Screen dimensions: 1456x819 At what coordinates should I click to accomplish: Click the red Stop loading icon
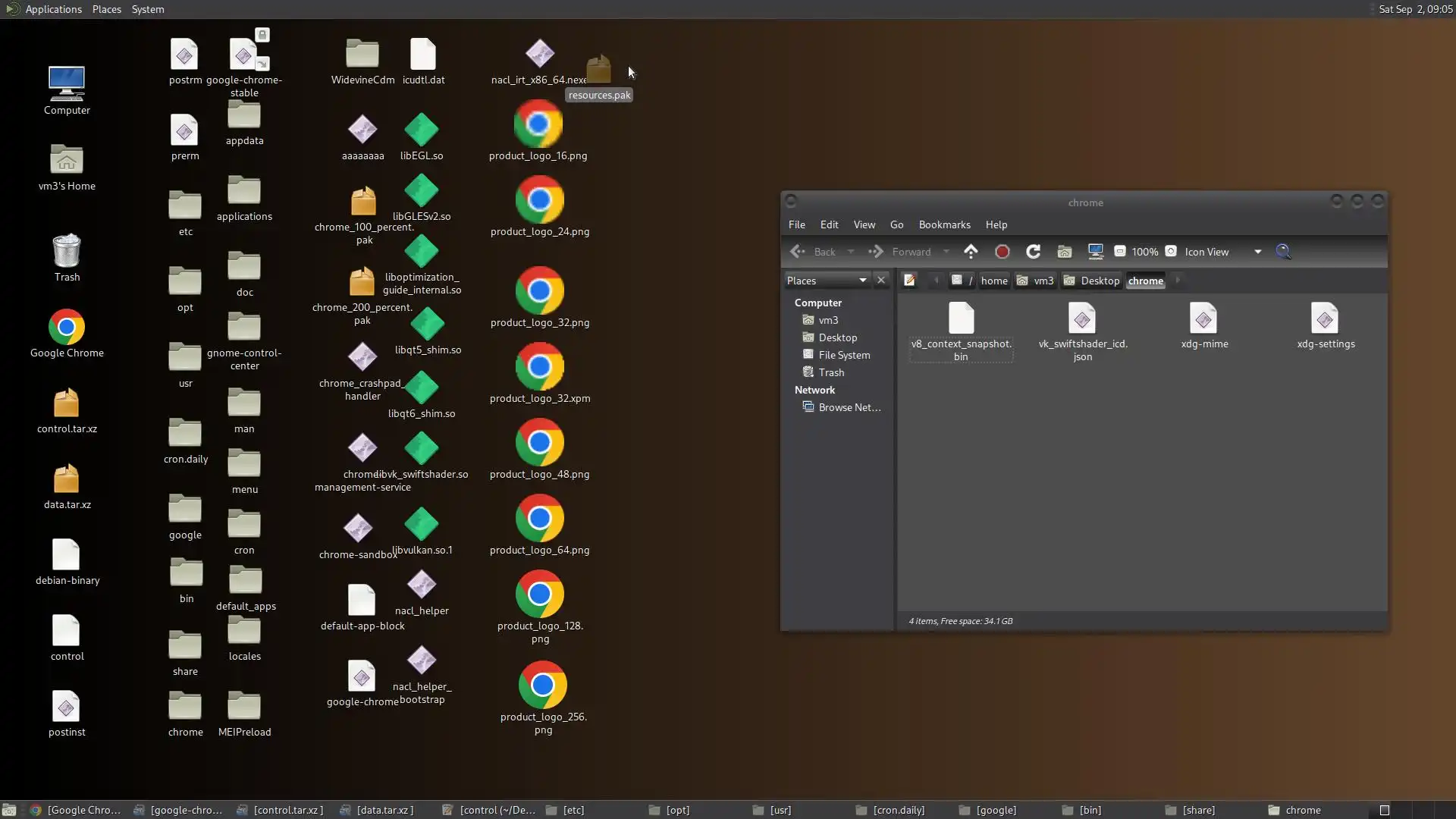[1002, 252]
